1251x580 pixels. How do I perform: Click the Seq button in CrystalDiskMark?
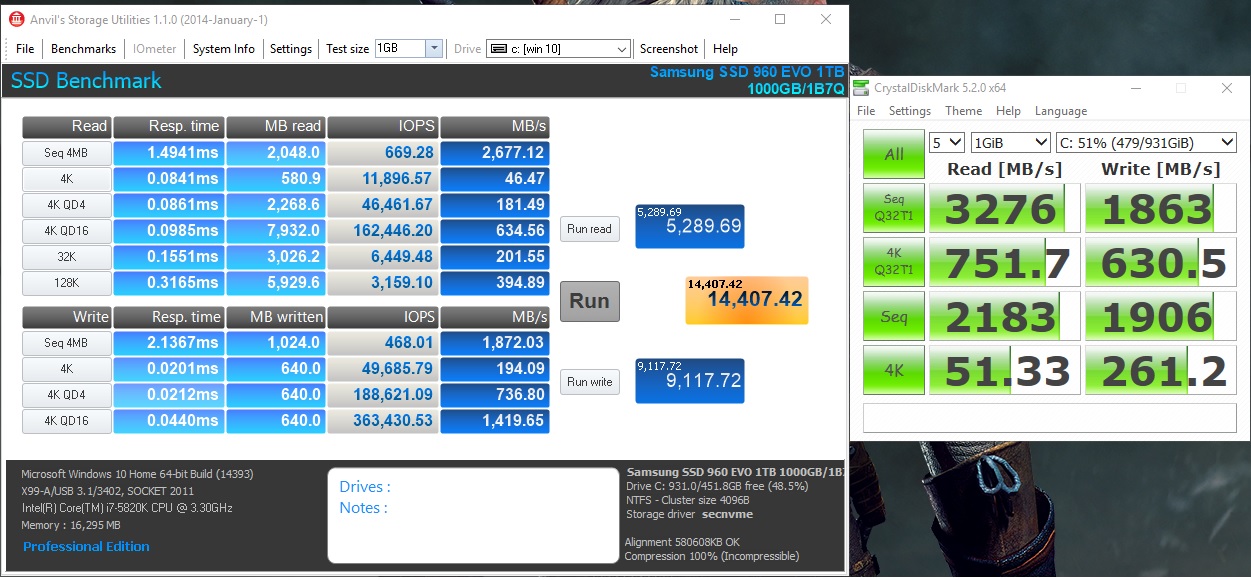coord(894,317)
